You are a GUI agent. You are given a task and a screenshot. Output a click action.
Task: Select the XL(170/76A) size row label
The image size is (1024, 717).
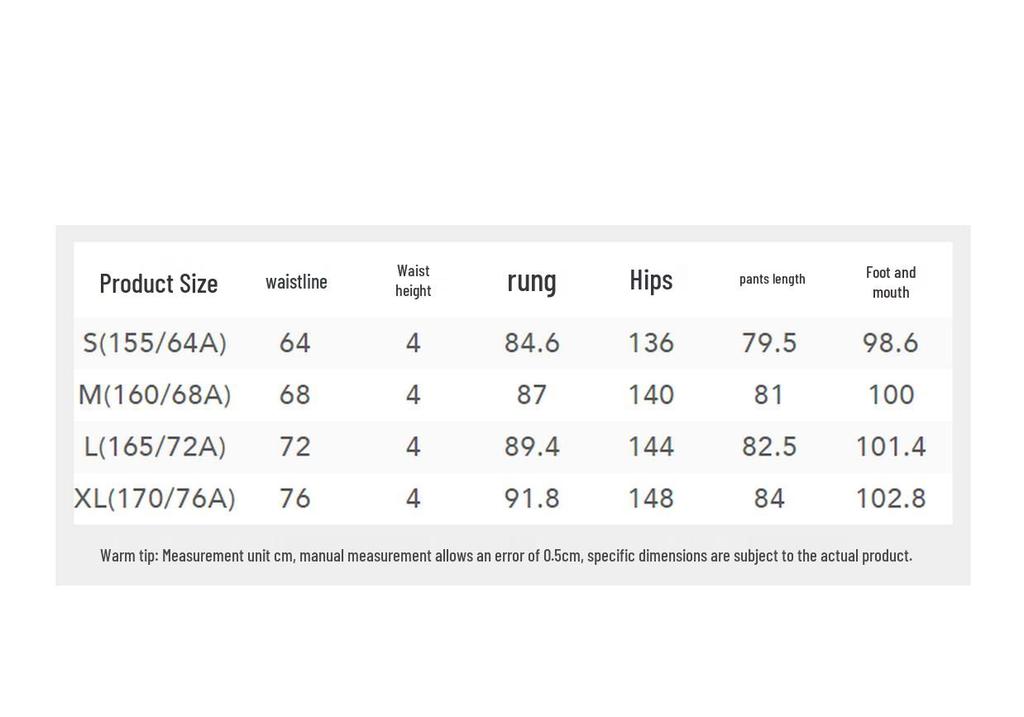pos(155,498)
